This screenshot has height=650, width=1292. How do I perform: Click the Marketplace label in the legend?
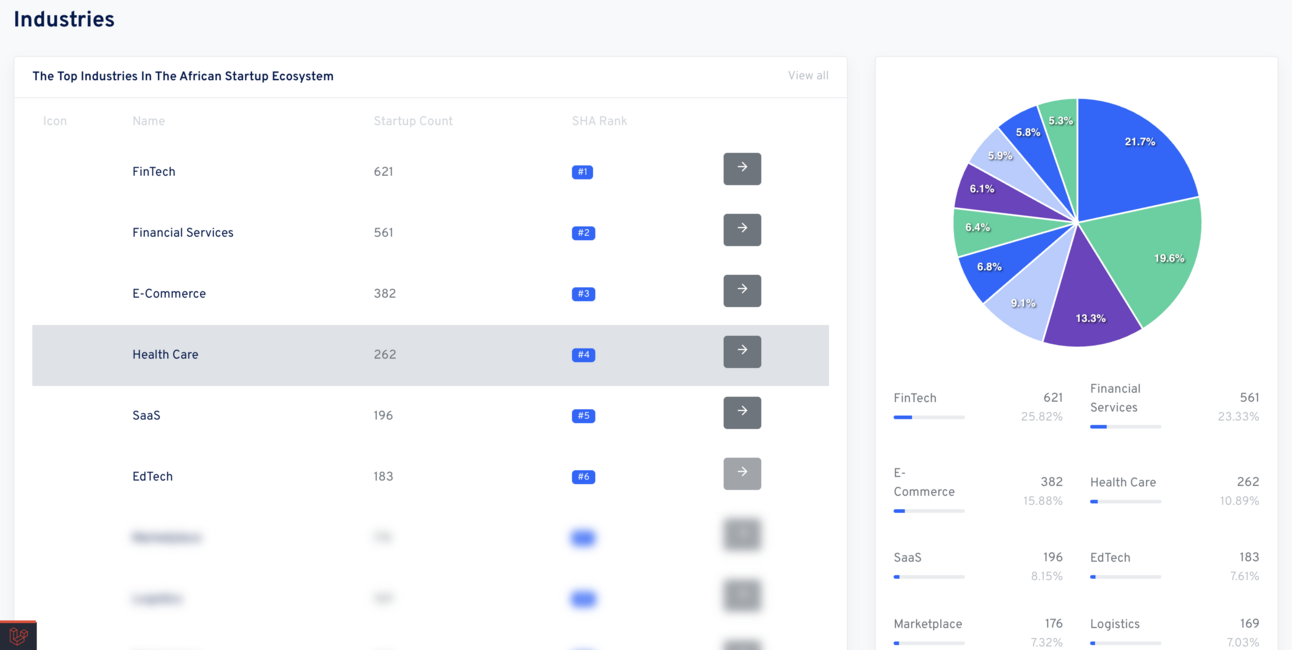[x=928, y=624]
